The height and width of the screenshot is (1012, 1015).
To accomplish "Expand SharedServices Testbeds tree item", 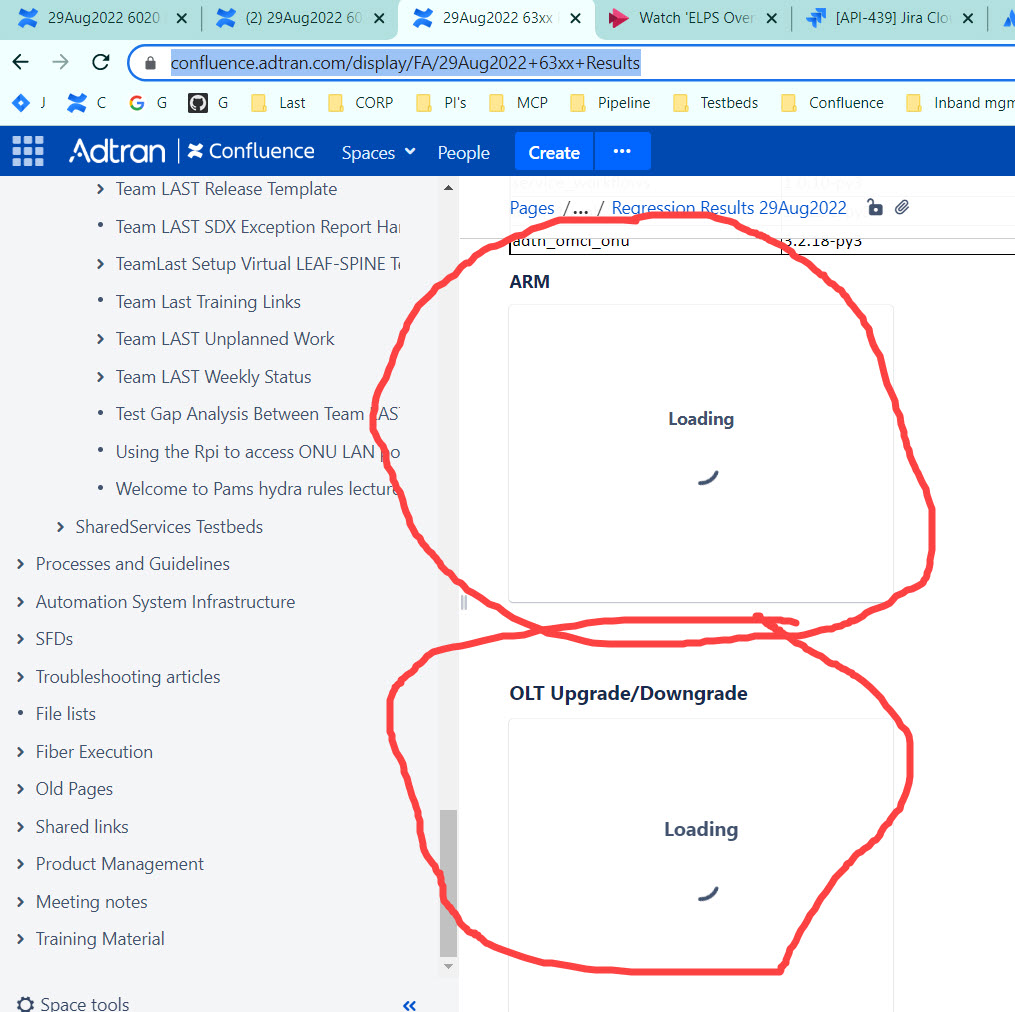I will pyautogui.click(x=60, y=527).
